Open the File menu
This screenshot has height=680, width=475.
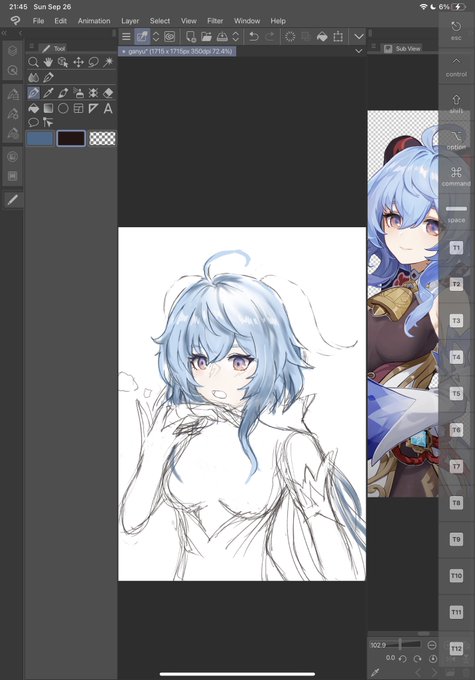38,21
